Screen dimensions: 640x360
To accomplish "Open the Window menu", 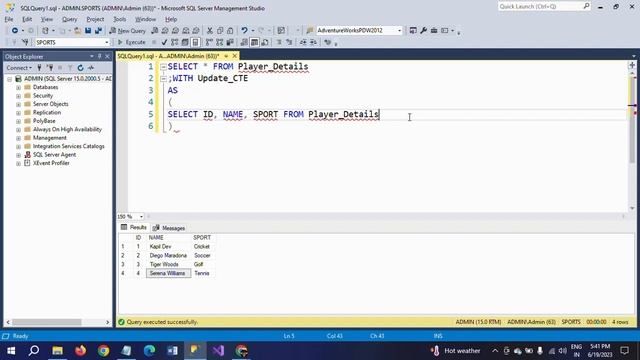I will [x=145, y=19].
